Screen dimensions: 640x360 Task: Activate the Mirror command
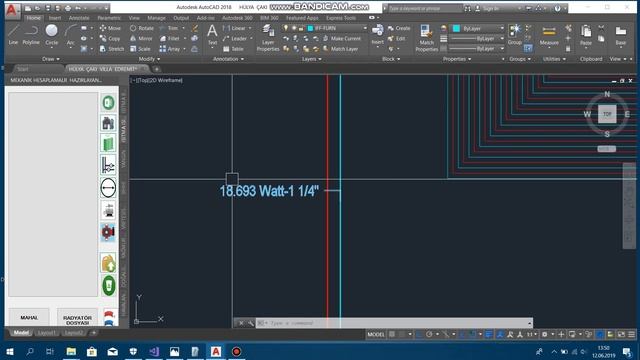pos(141,38)
